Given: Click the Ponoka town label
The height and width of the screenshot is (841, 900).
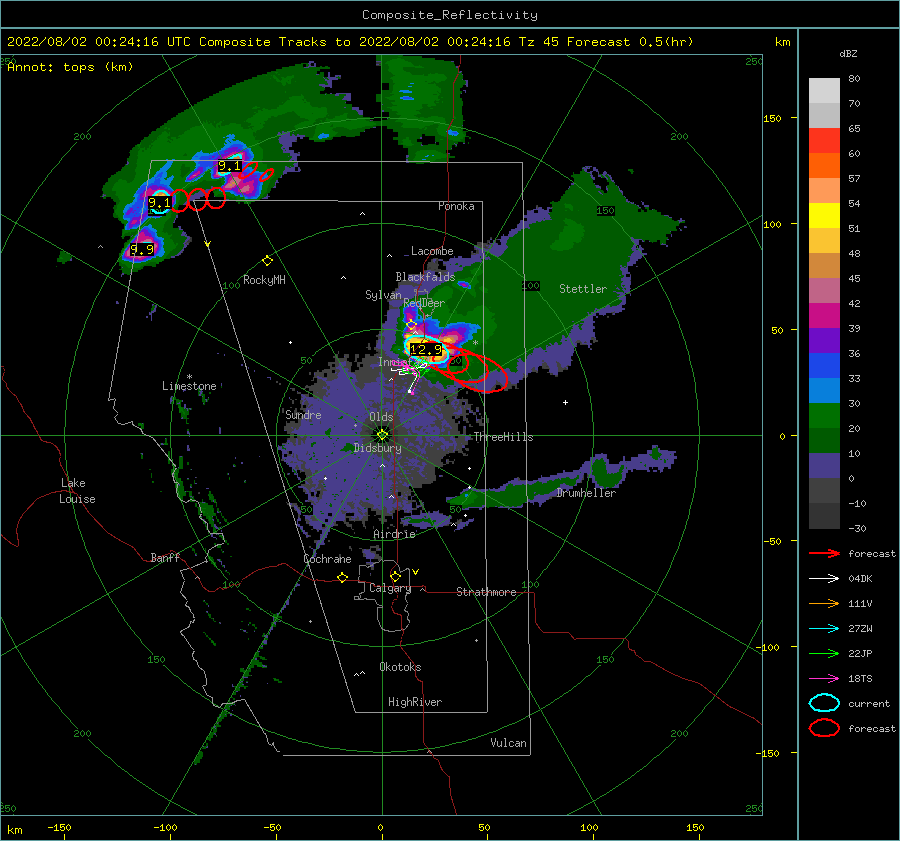Looking at the screenshot, I should (456, 206).
